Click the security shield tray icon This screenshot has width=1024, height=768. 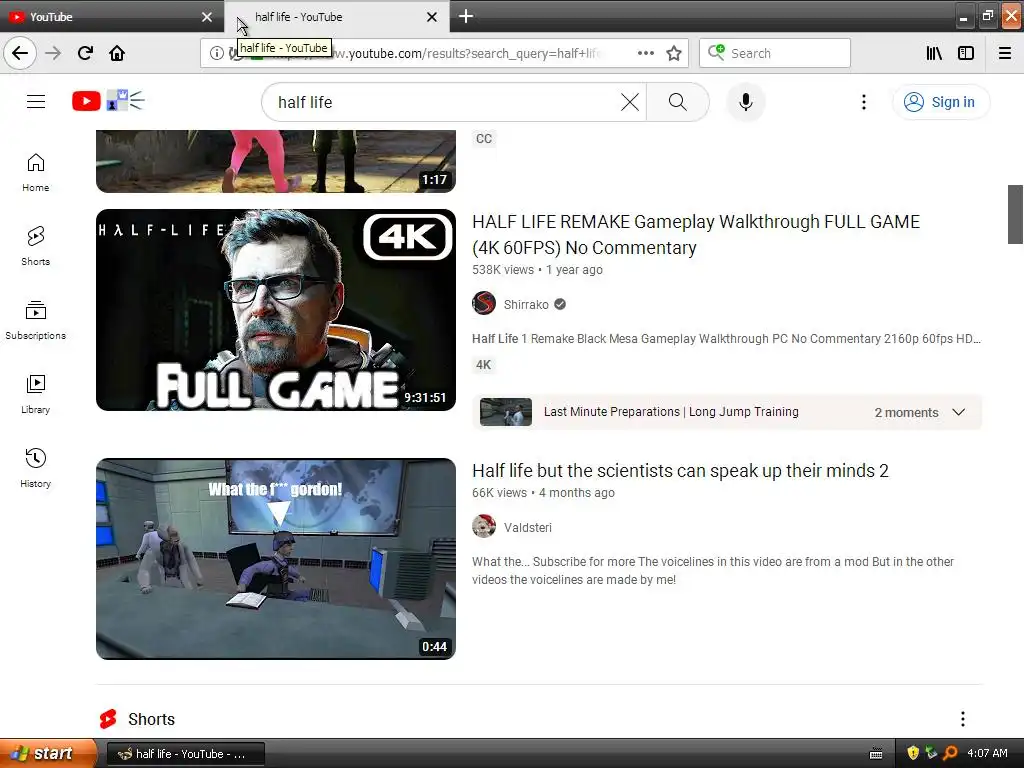[912, 753]
